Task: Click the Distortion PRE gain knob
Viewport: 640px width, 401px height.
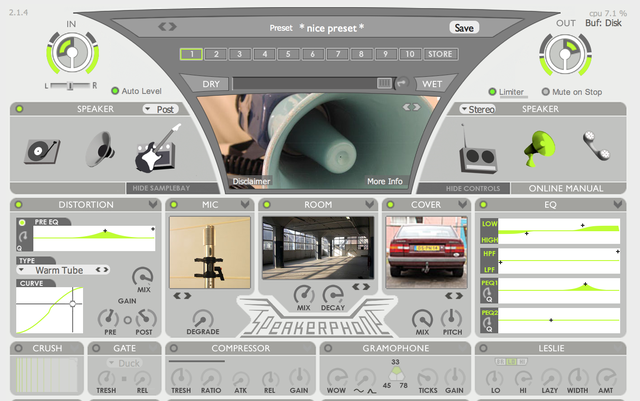Action: pos(108,319)
